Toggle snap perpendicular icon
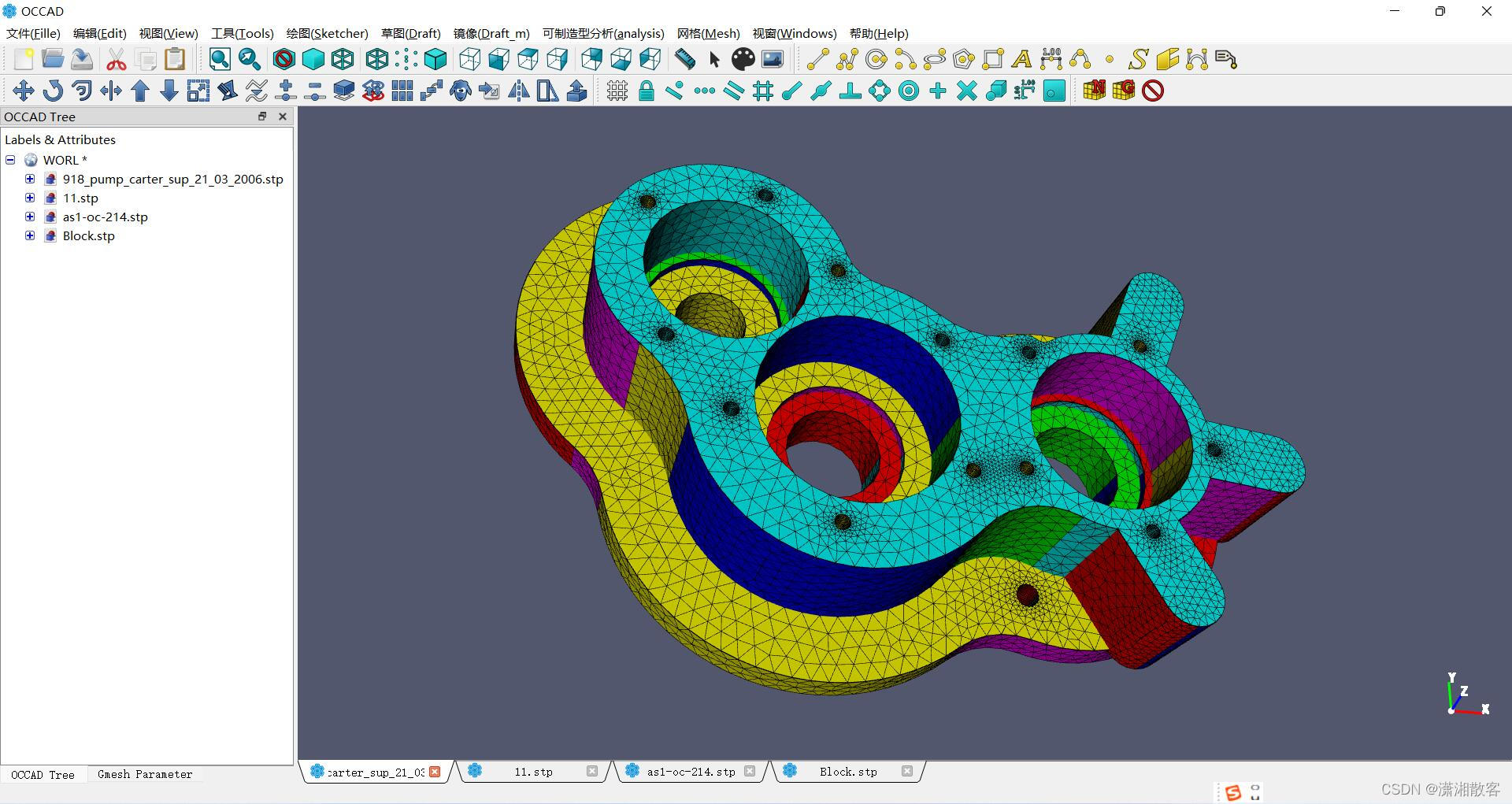 (850, 91)
